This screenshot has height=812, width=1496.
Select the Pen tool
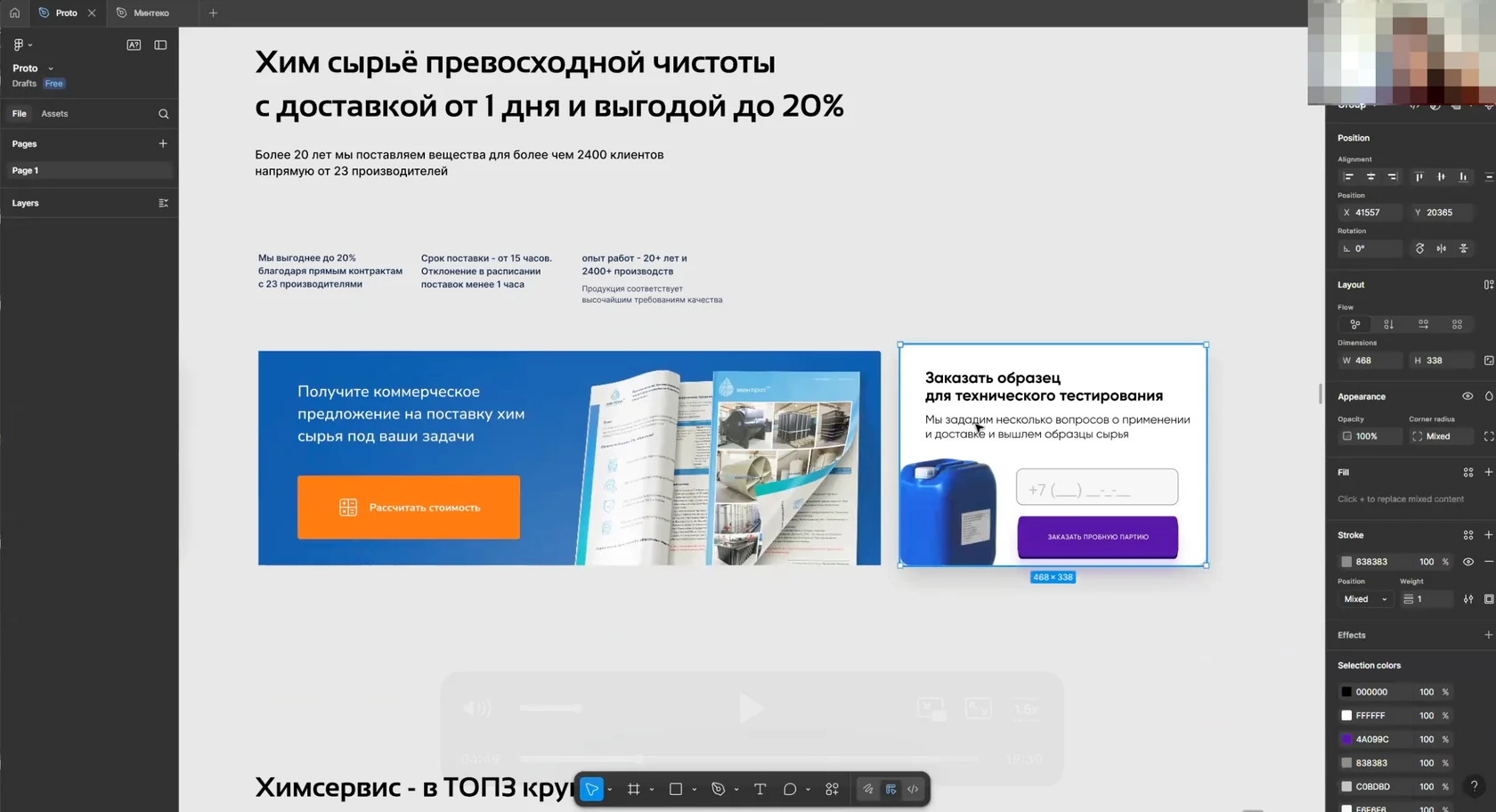719,789
